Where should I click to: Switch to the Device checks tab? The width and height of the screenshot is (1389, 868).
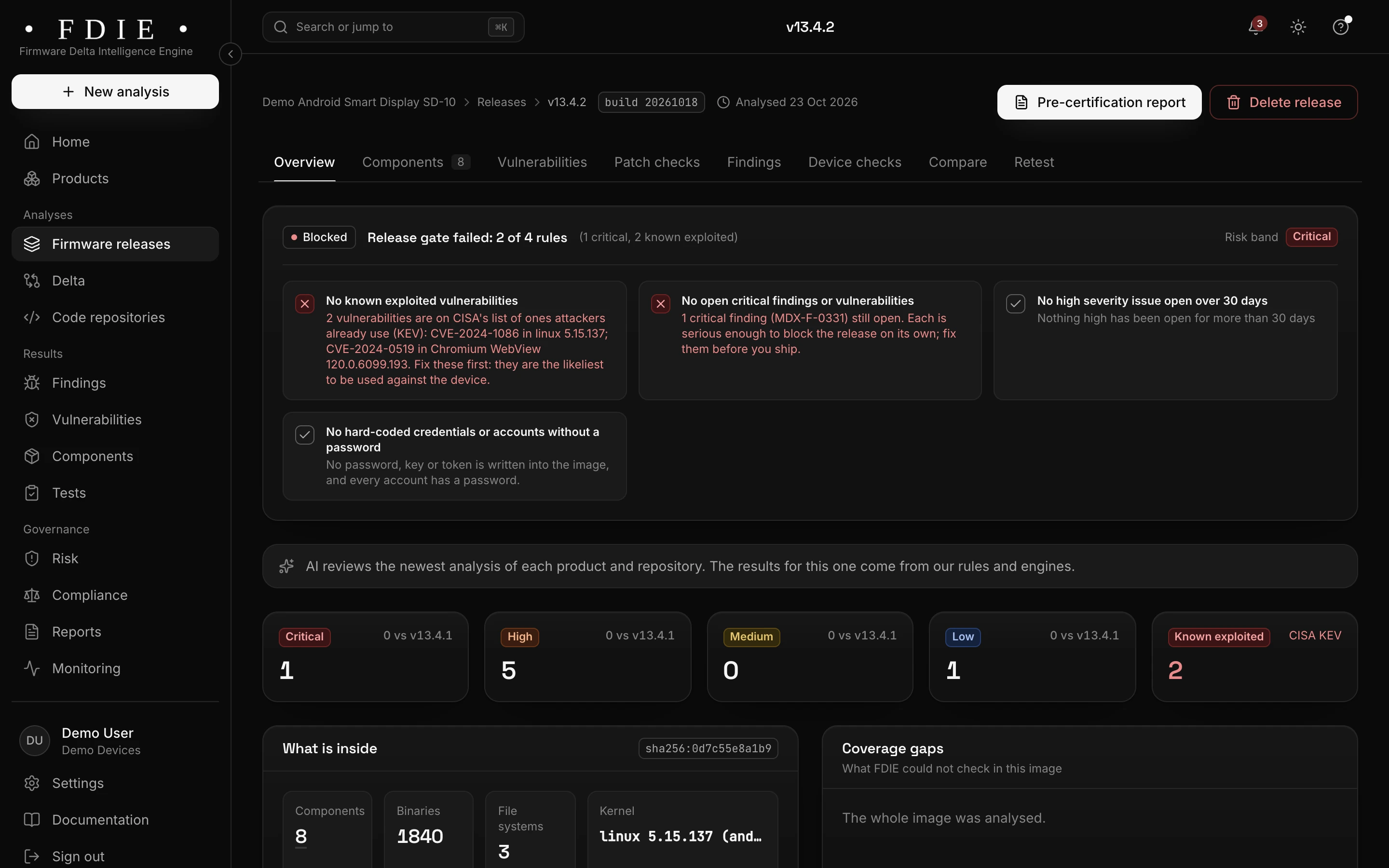pyautogui.click(x=855, y=163)
